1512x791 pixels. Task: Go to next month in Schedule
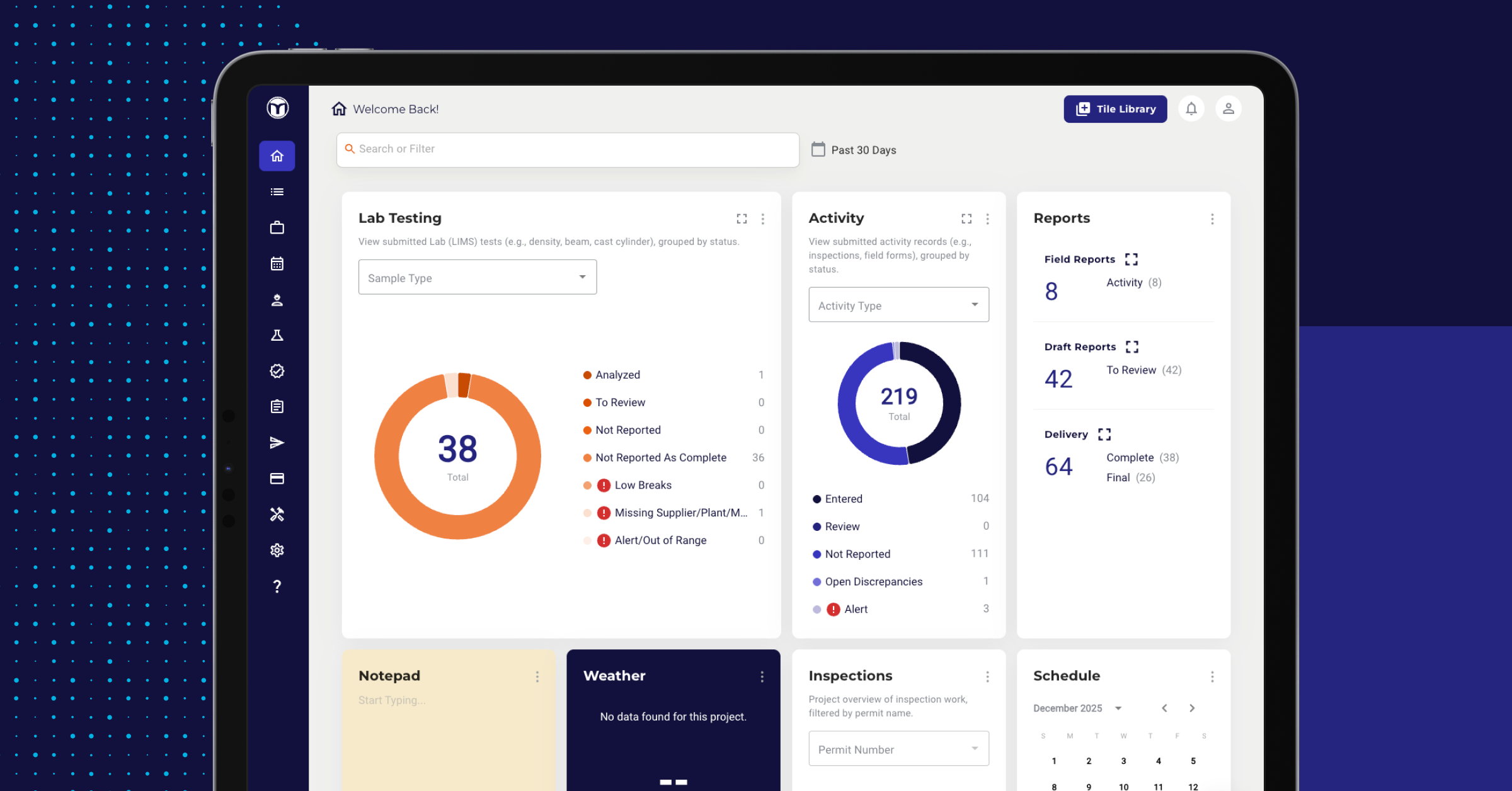[1192, 708]
